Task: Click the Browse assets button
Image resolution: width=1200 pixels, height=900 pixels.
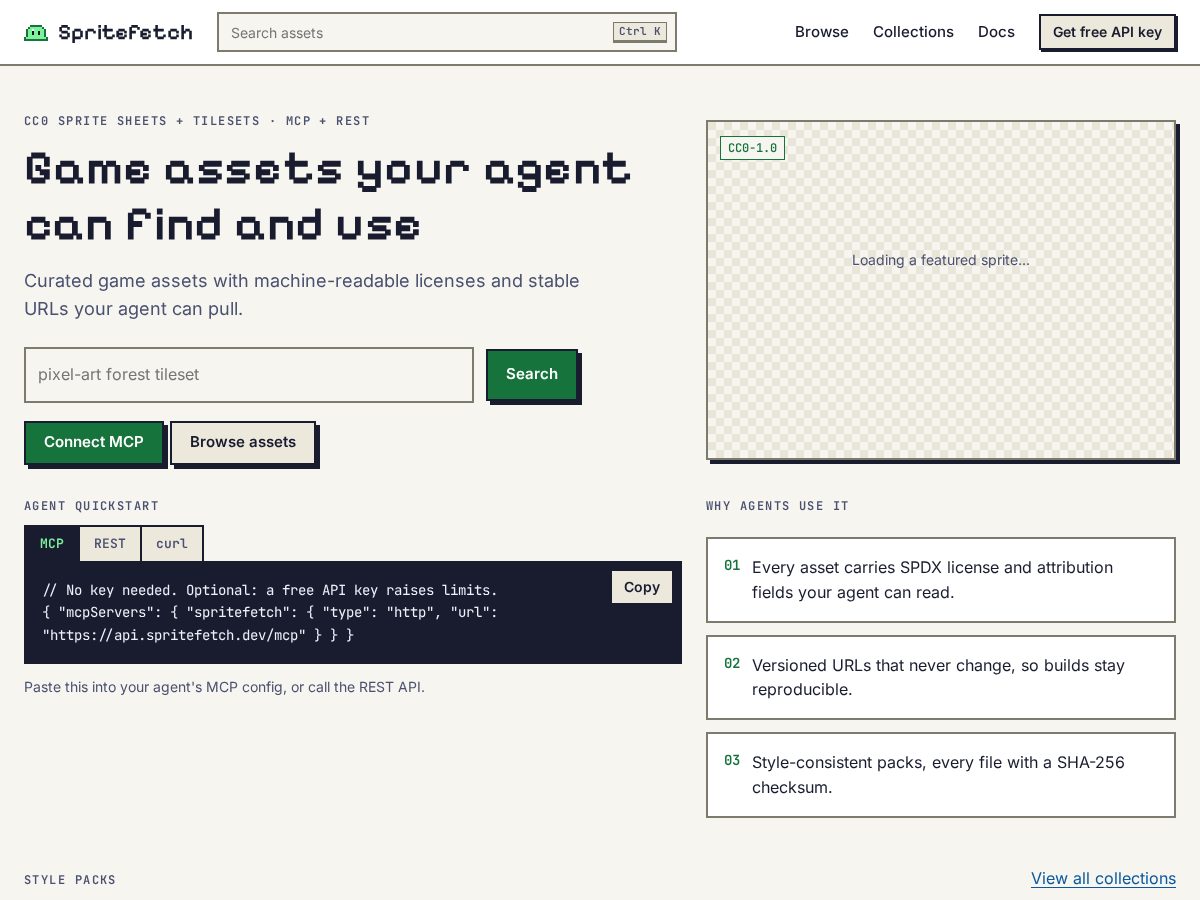Action: tap(243, 442)
